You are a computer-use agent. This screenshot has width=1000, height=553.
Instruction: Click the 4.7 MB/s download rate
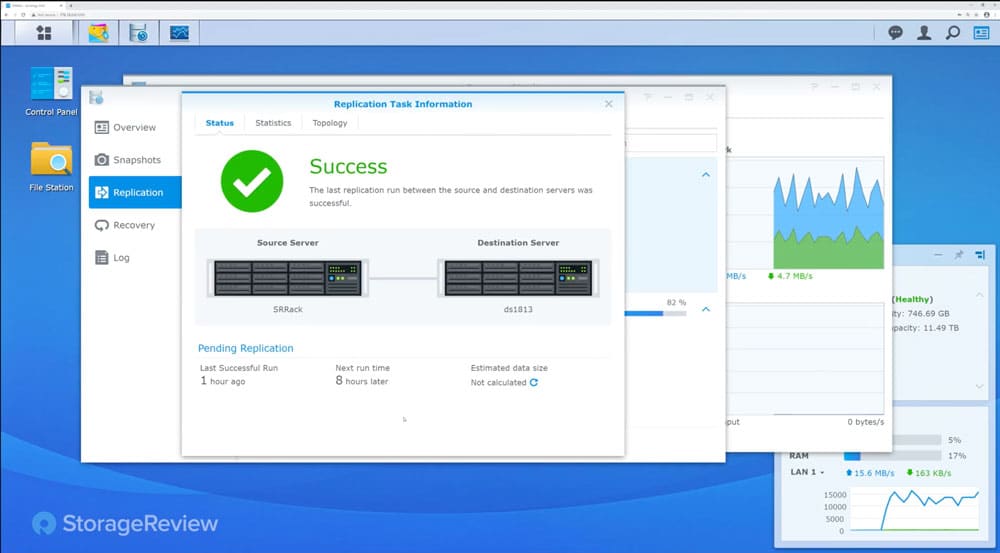(790, 276)
